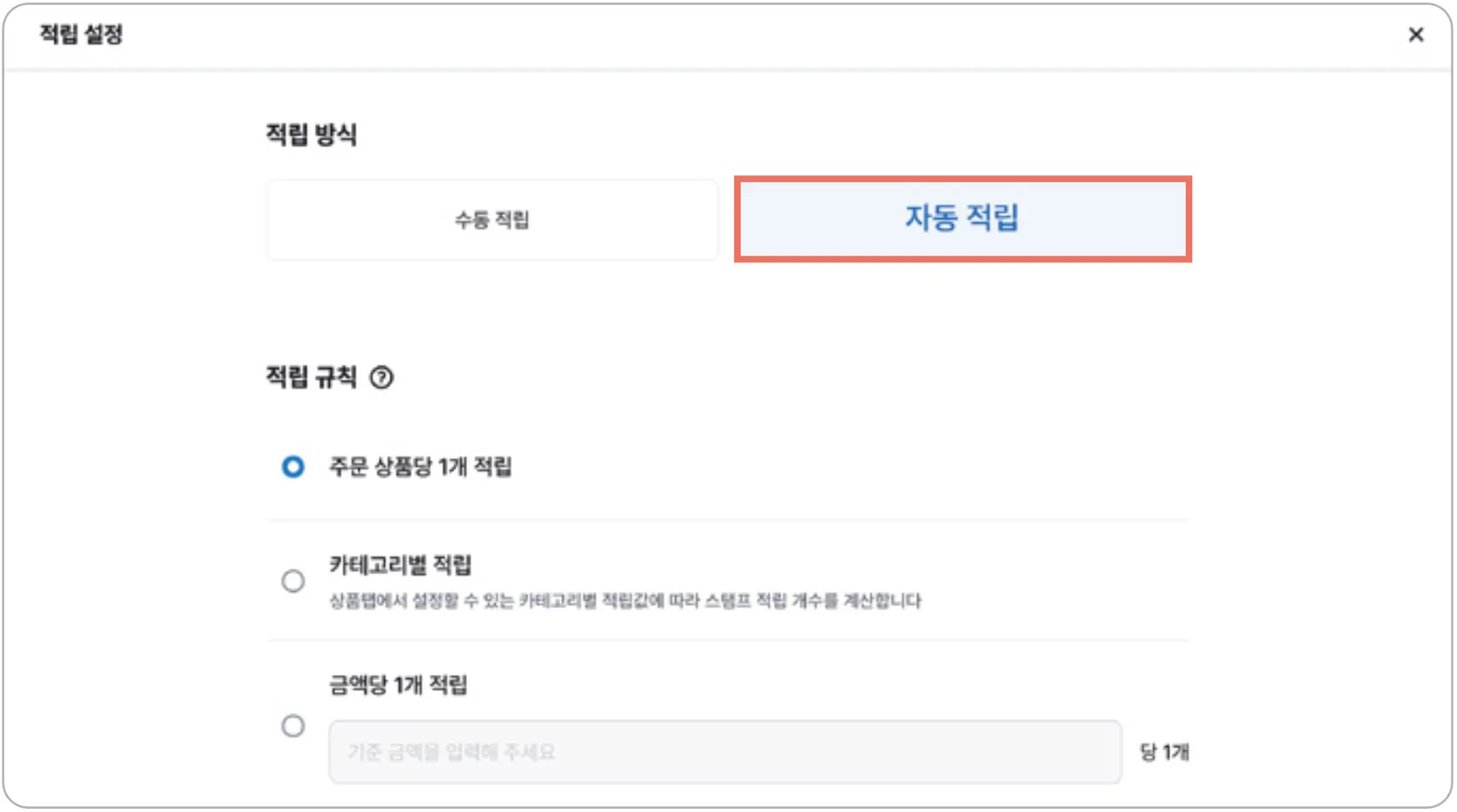
Task: Open the 적립 규칙 help question-mark icon
Action: click(382, 378)
